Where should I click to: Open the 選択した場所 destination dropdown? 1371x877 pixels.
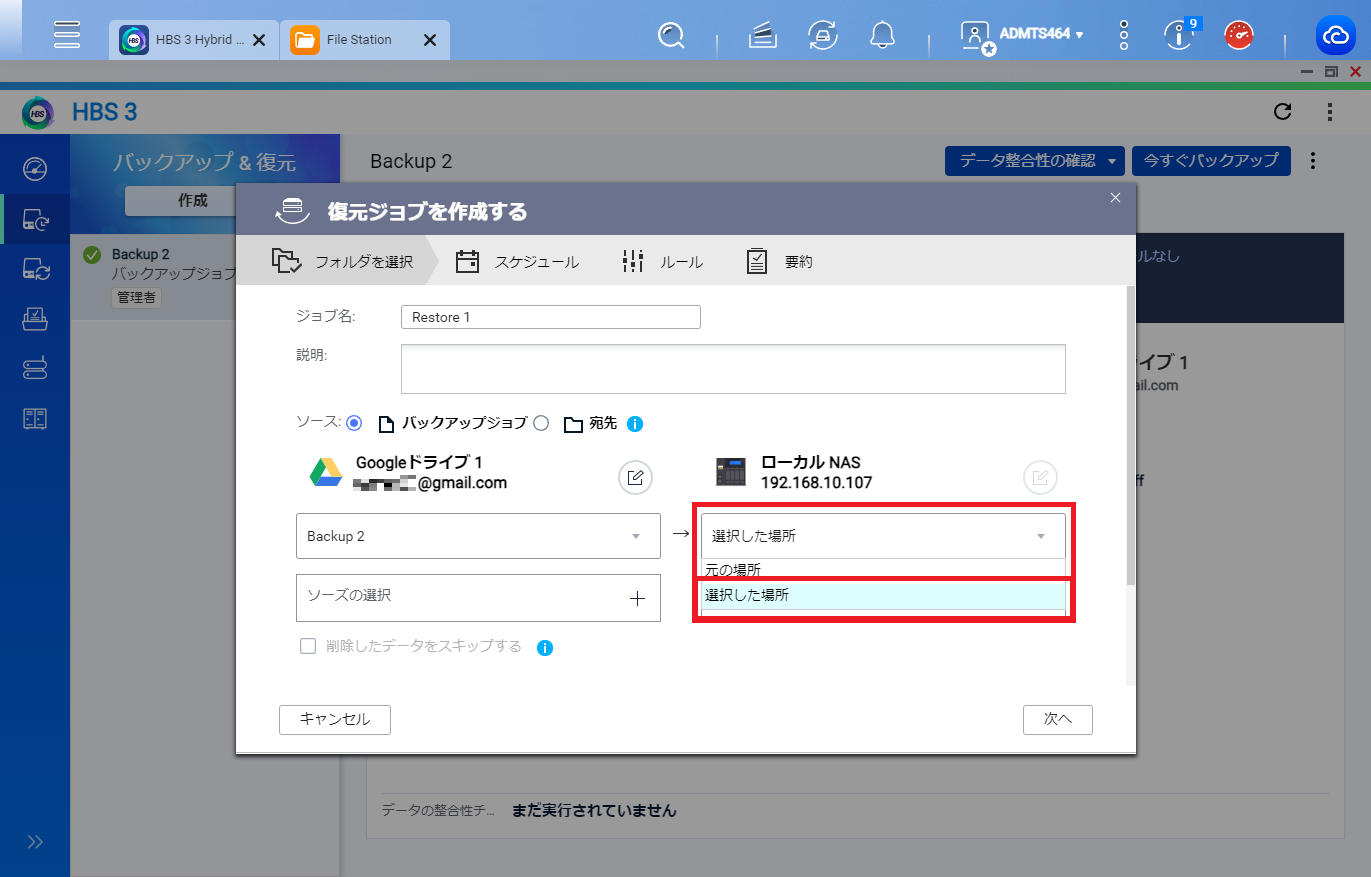tap(883, 536)
